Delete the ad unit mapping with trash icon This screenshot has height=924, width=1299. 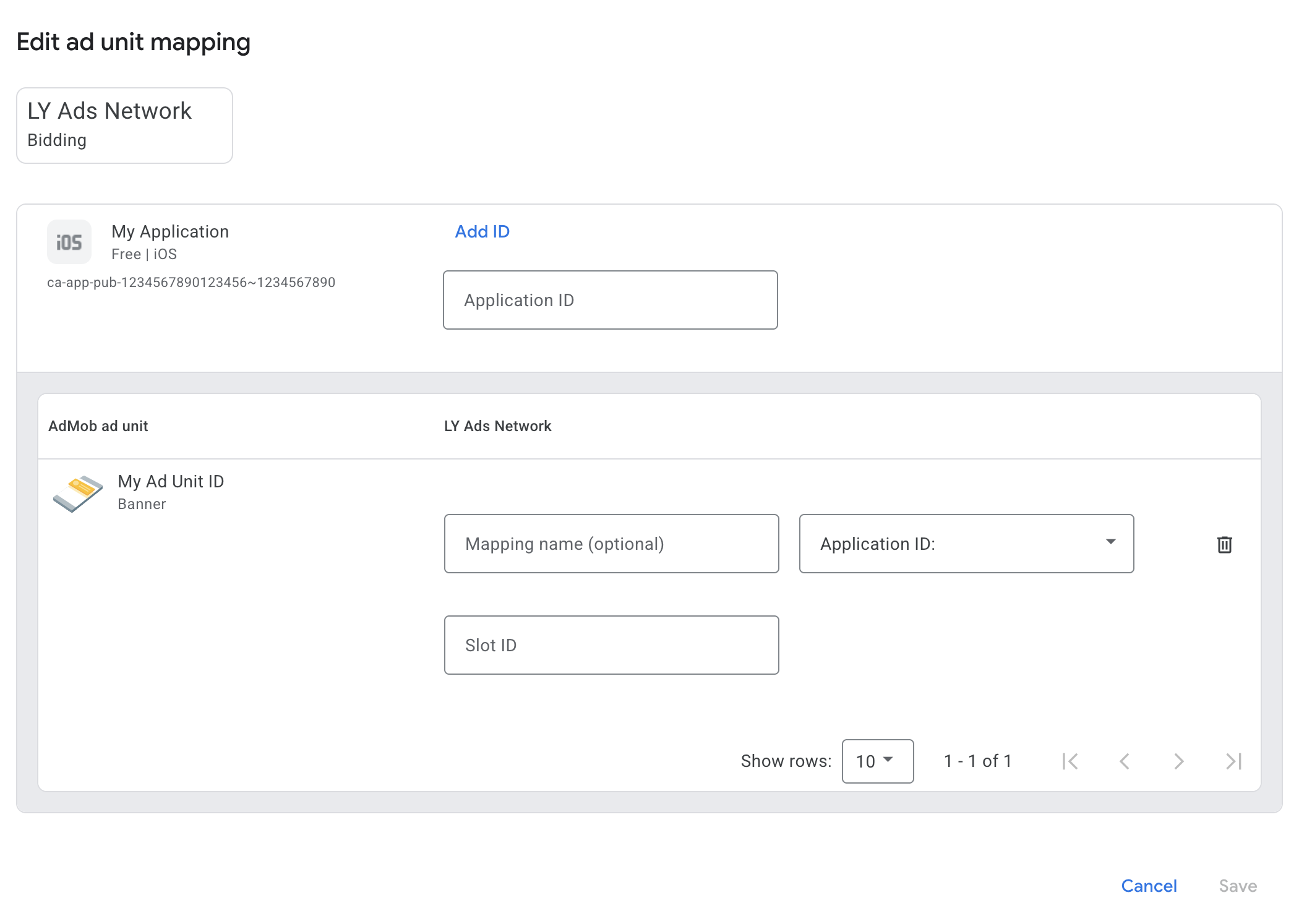pos(1224,544)
